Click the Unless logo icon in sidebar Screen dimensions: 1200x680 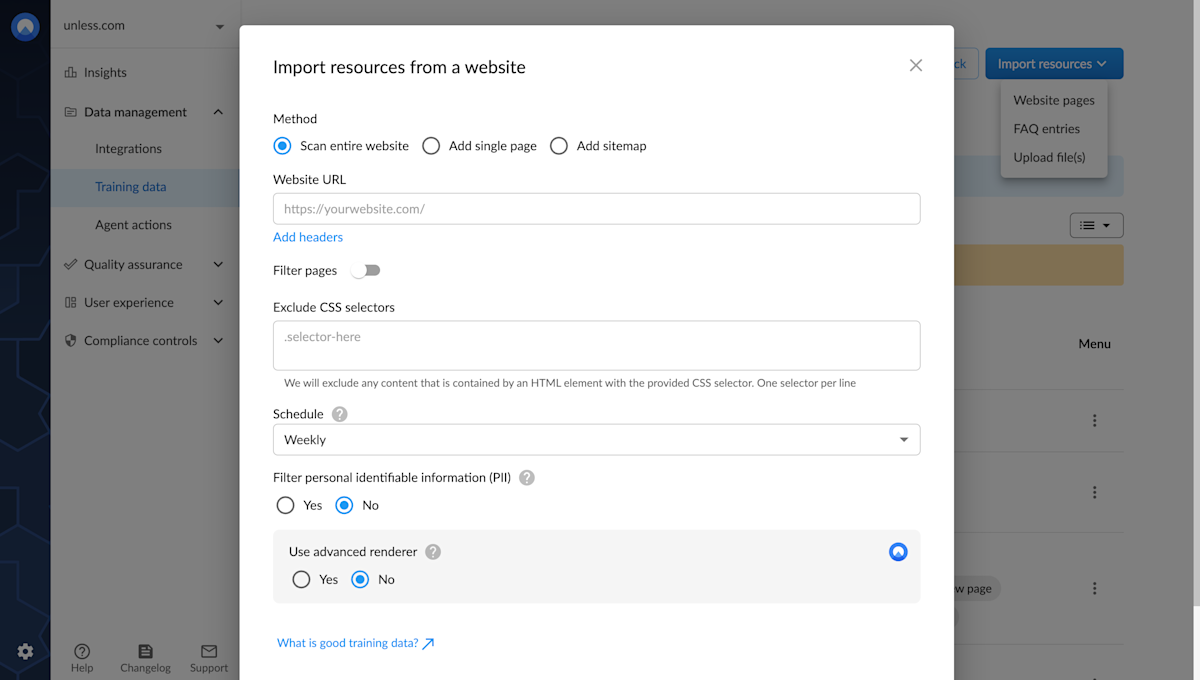coord(25,27)
